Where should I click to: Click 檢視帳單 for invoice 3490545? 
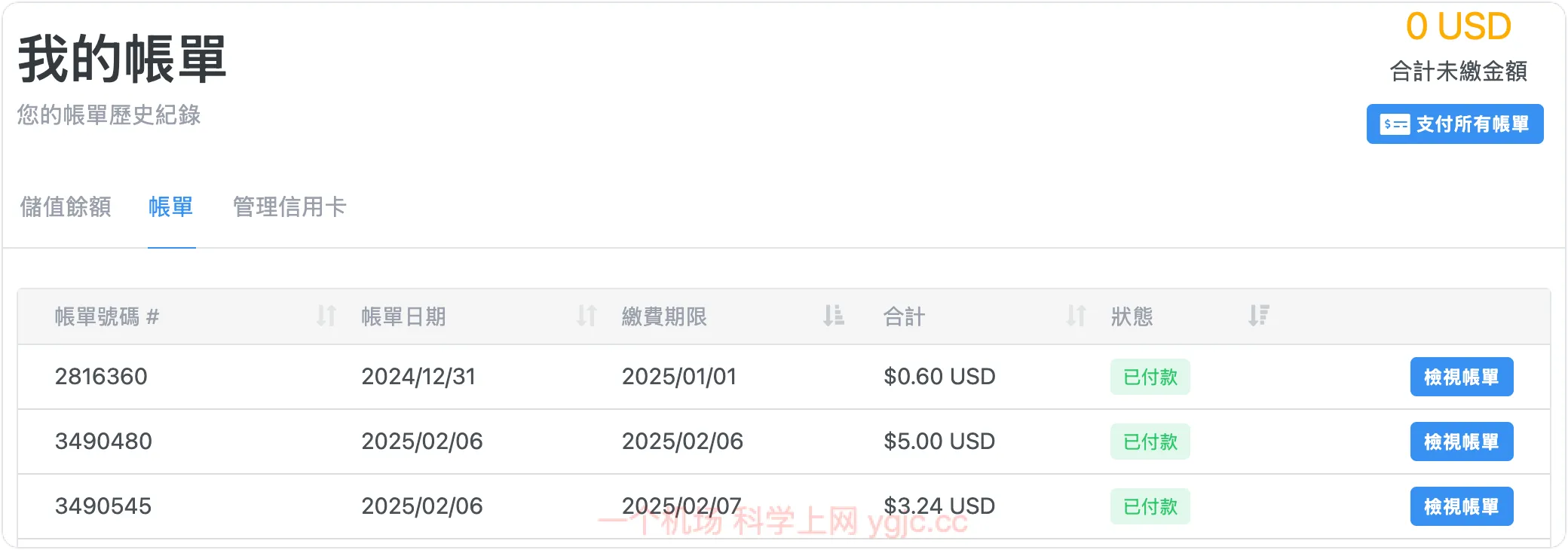point(1461,506)
